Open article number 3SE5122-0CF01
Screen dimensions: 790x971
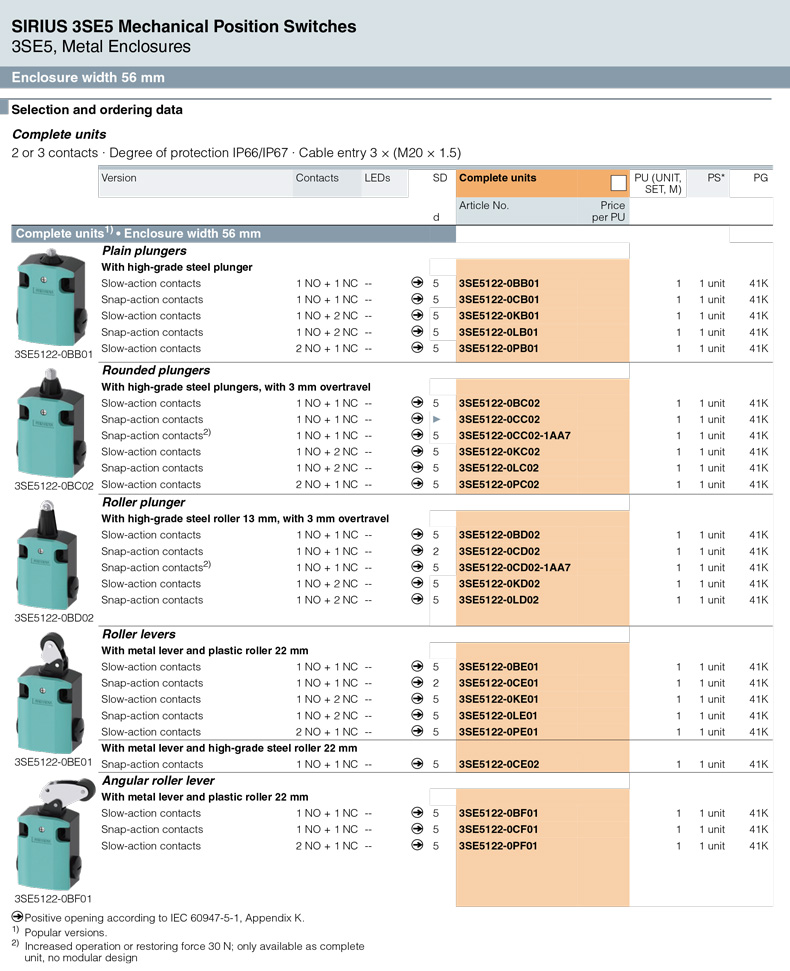(x=498, y=830)
